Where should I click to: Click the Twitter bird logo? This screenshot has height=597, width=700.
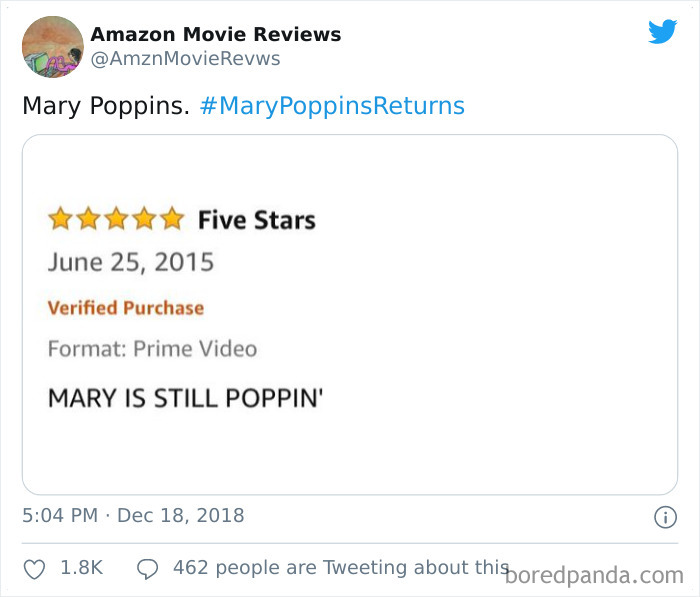(662, 32)
